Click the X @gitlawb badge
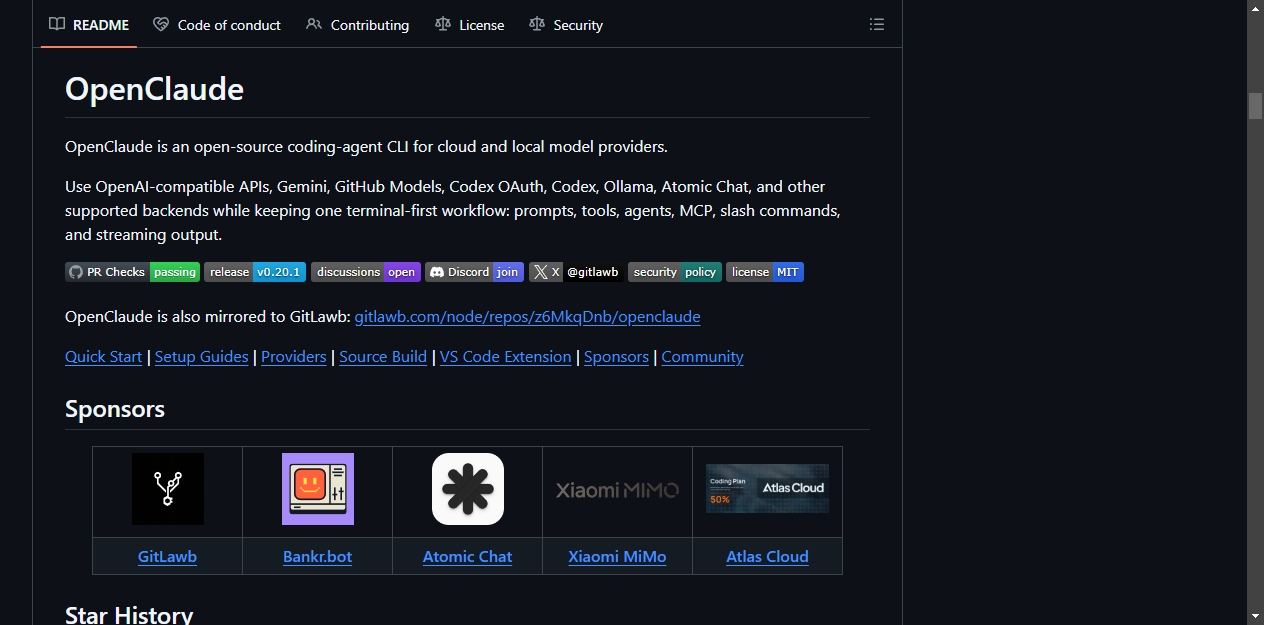The height and width of the screenshot is (625, 1264). coord(576,272)
